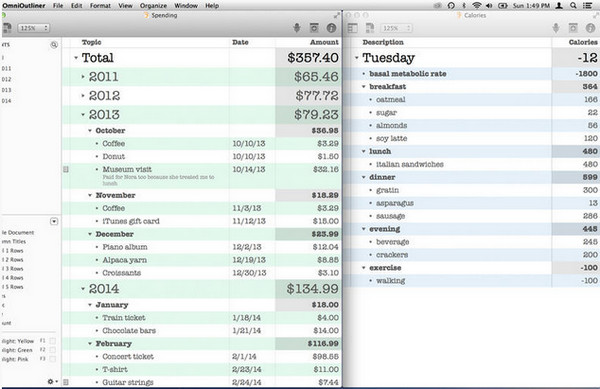Click the microphone icon in Spending toolbar
The image size is (600, 389).
(297, 28)
